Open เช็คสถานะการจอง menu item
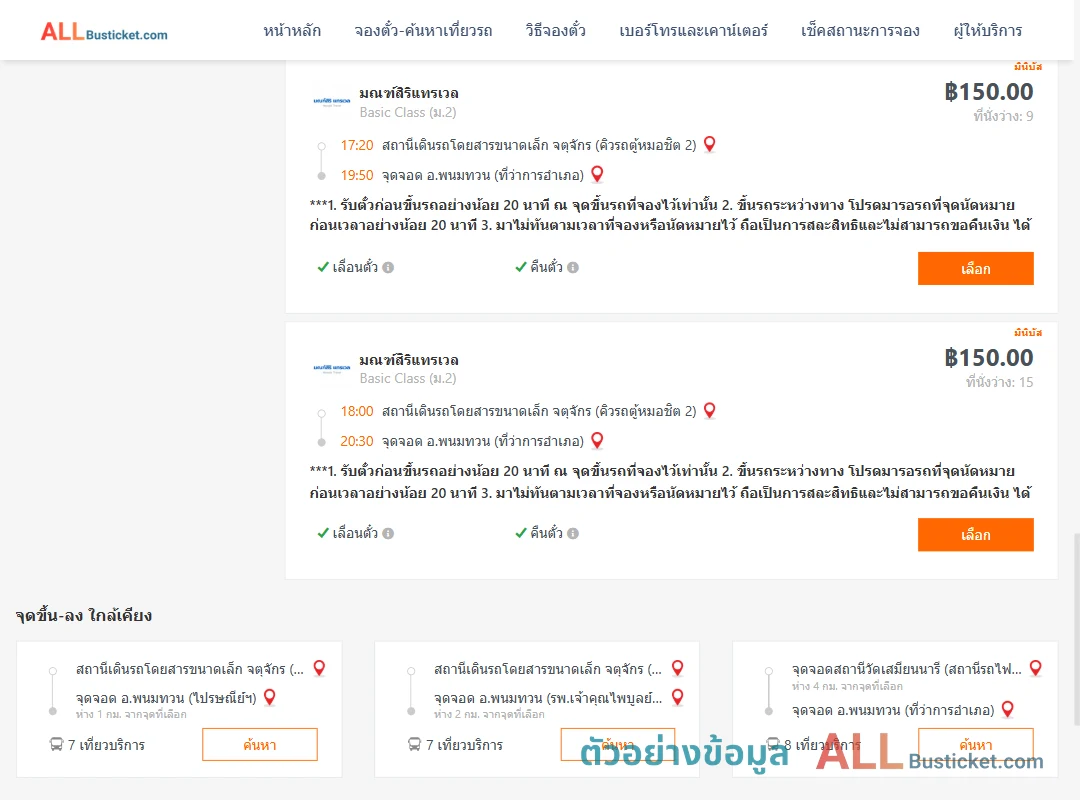The height and width of the screenshot is (800, 1080). click(860, 30)
